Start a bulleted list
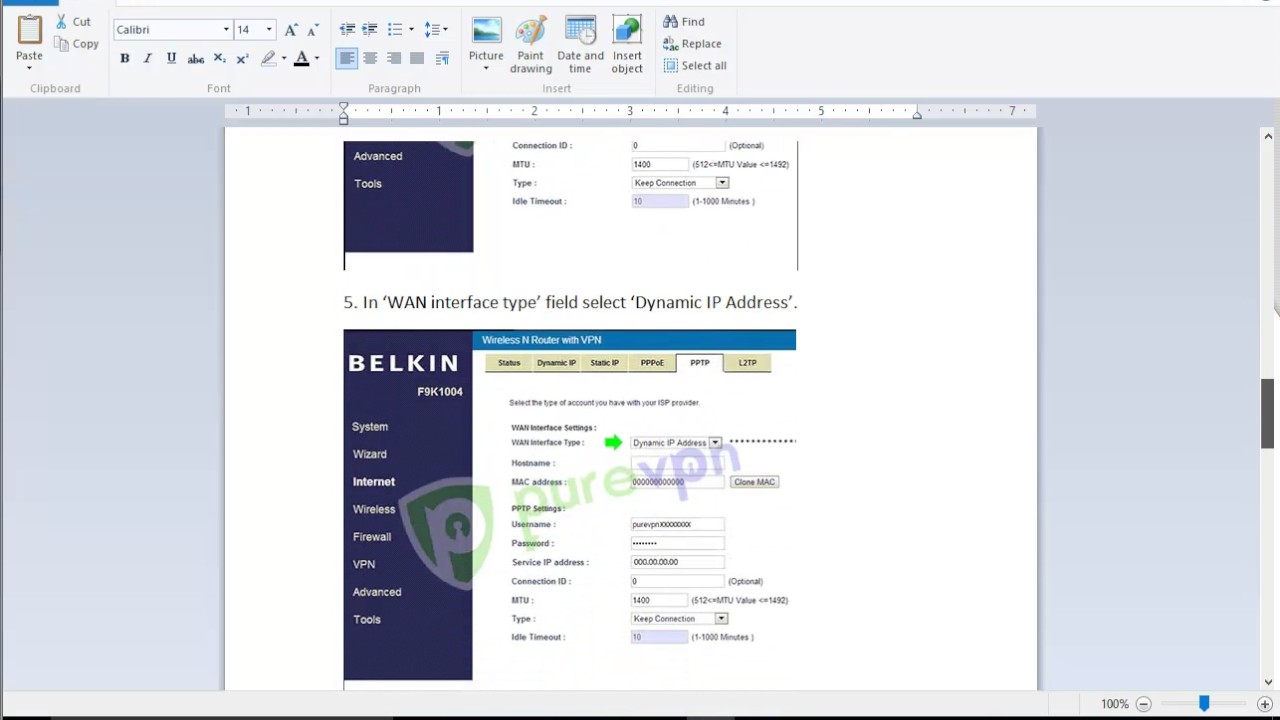The height and width of the screenshot is (720, 1280). pos(395,29)
